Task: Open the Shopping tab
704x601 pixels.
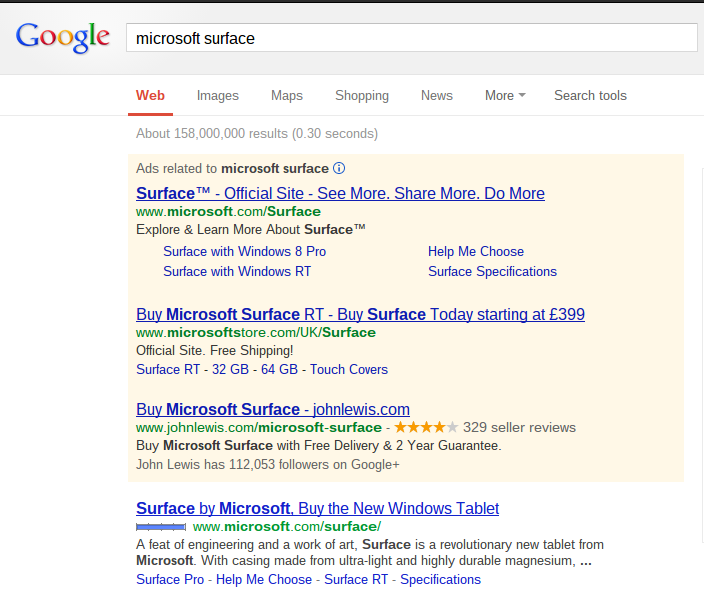Action: 362,96
